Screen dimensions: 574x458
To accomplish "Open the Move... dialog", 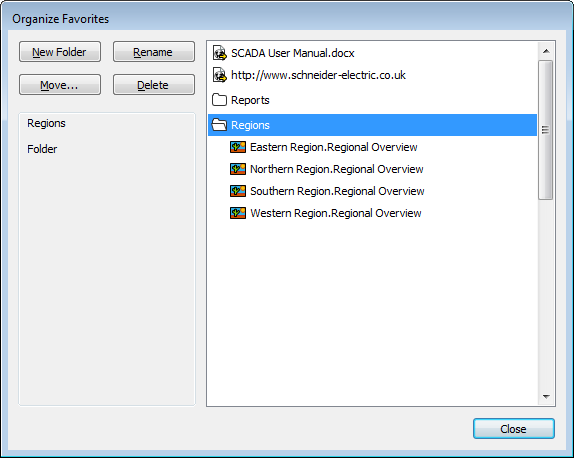I will 60,85.
